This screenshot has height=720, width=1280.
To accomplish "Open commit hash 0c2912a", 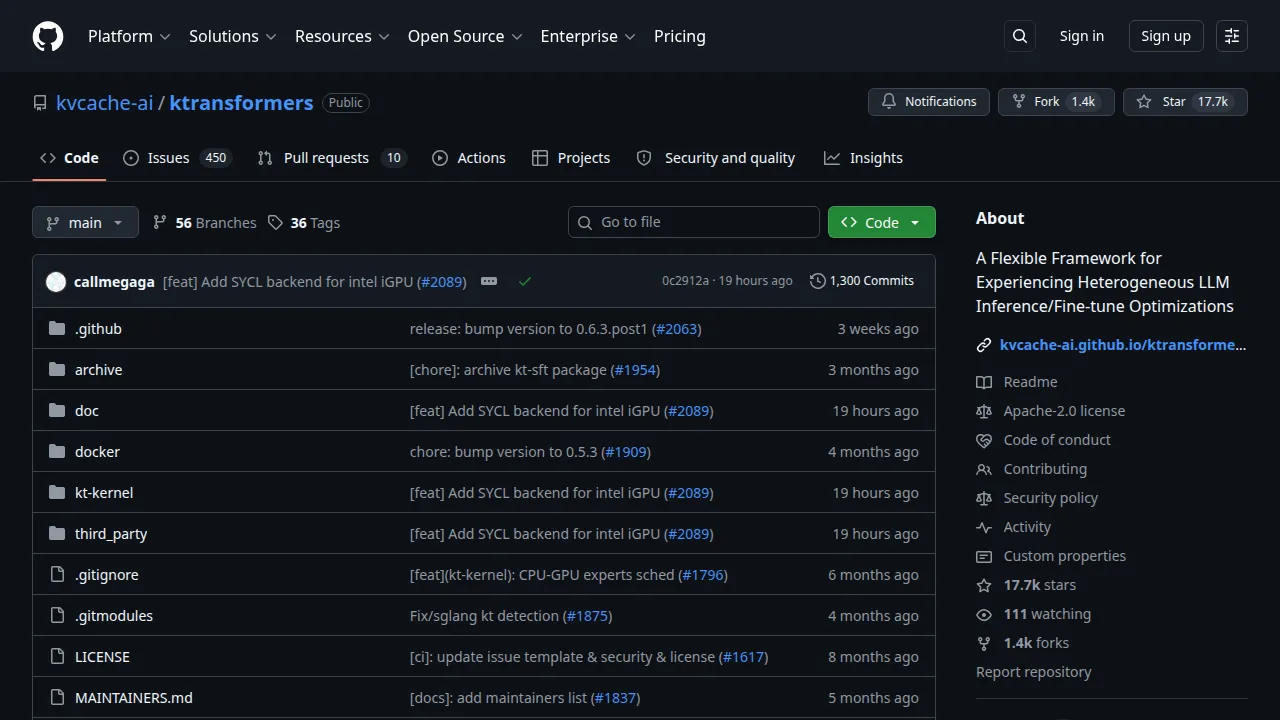I will coord(685,281).
